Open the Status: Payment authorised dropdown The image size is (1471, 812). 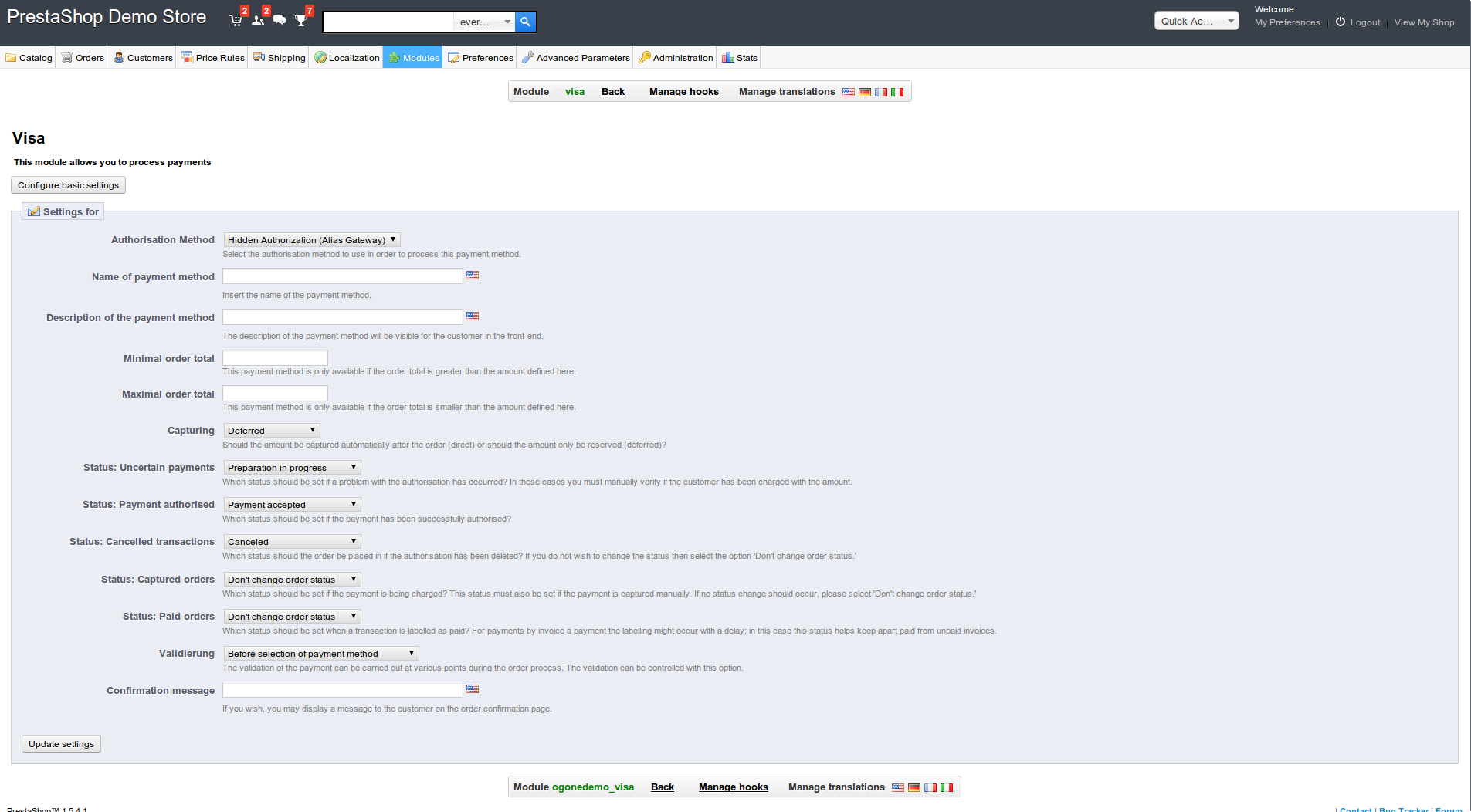coord(292,505)
